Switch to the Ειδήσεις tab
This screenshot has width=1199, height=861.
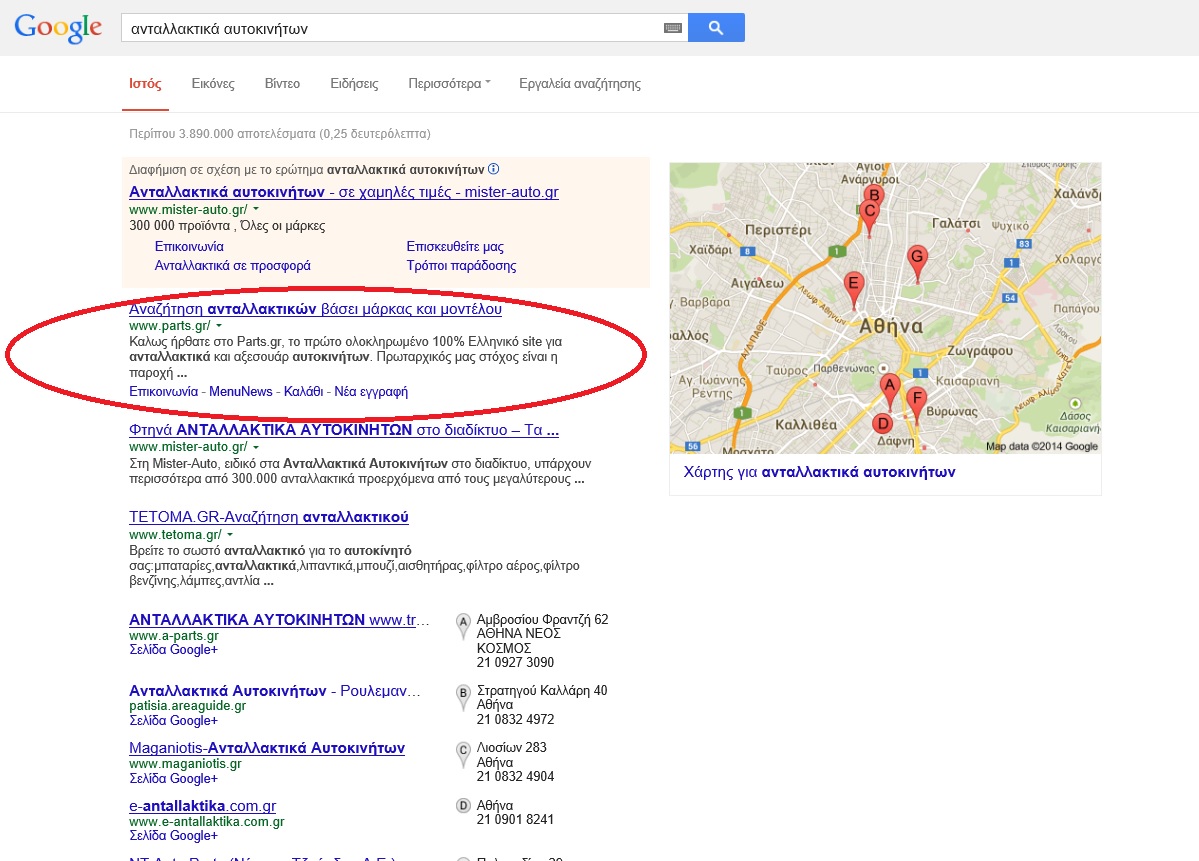pyautogui.click(x=354, y=83)
